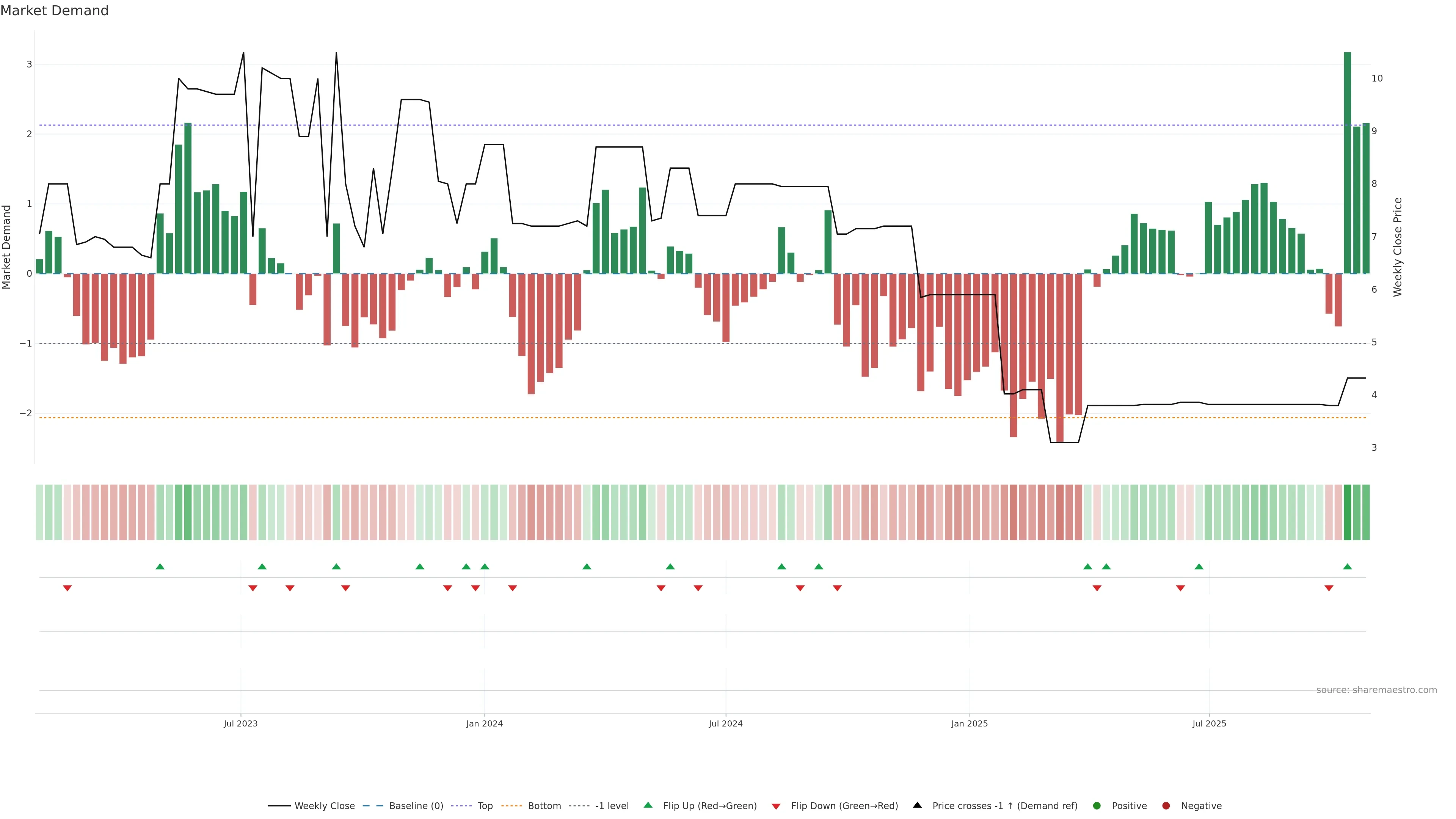Click the -1 level legend entry
This screenshot has width=1456, height=819.
[612, 806]
